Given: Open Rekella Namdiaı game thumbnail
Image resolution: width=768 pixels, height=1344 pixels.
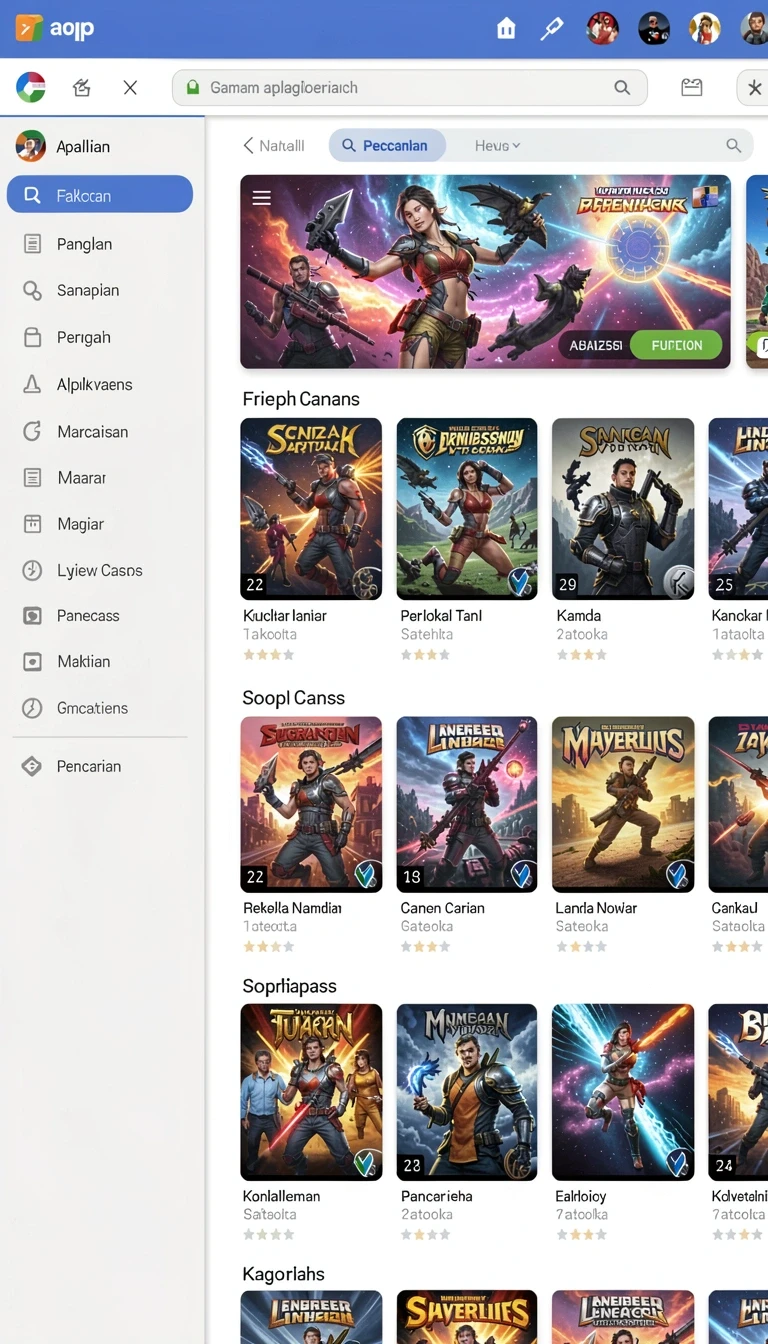Looking at the screenshot, I should 311,804.
